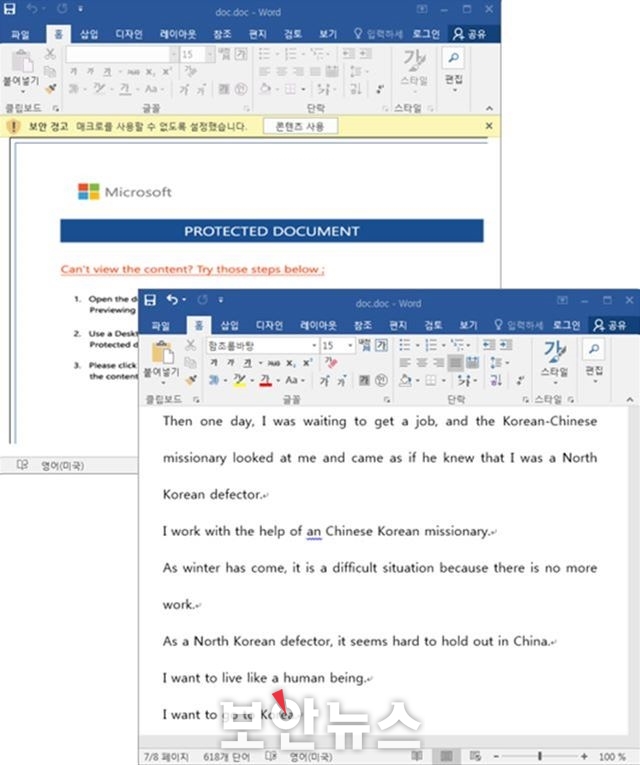Screen dimensions: 640x765
Task: Collapse the ribbon chevron in front window
Action: click(630, 400)
